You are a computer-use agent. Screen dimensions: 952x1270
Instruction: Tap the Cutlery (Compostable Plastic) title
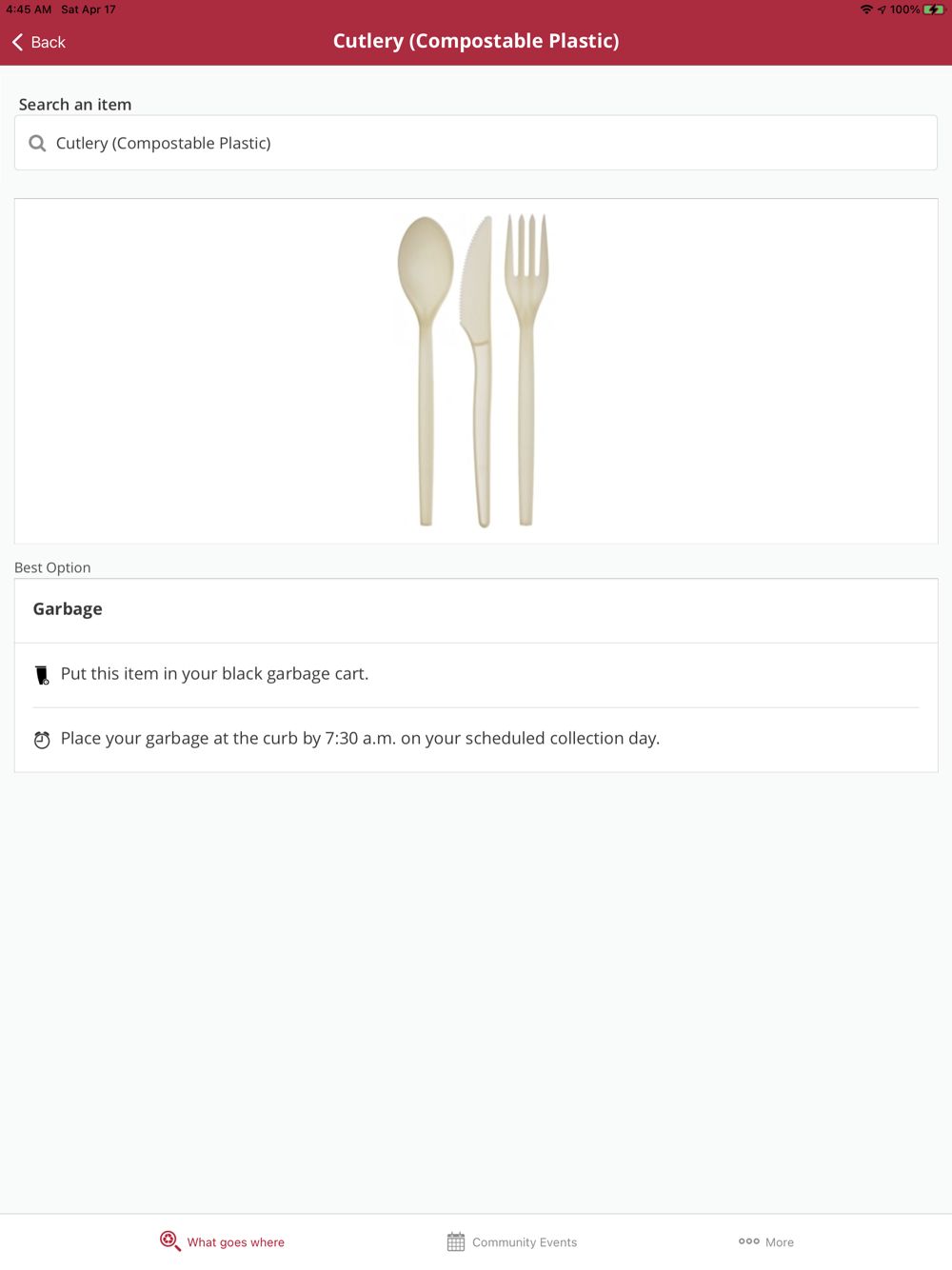(x=476, y=41)
